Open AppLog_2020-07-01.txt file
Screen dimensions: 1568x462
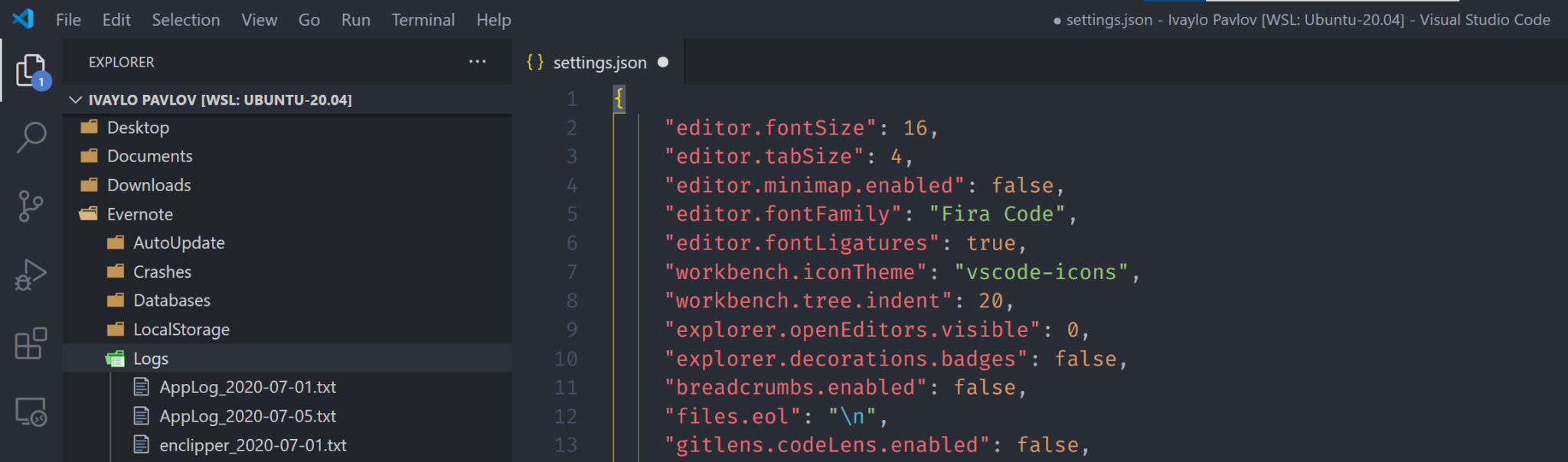287,387
